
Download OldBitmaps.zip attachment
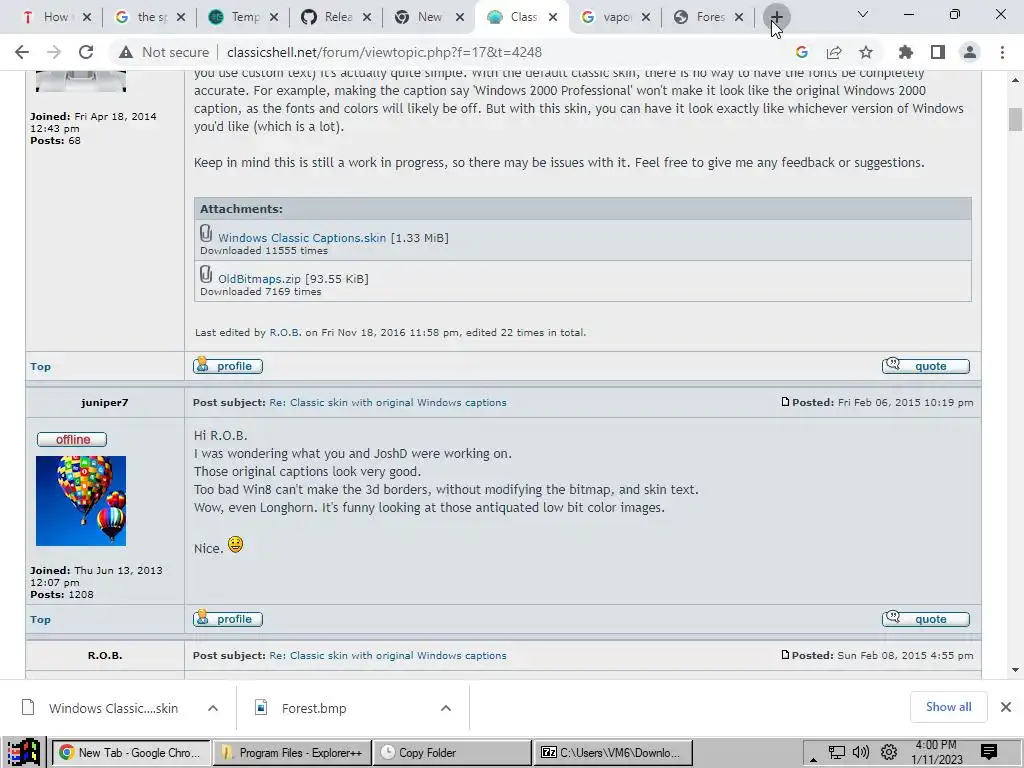(259, 280)
